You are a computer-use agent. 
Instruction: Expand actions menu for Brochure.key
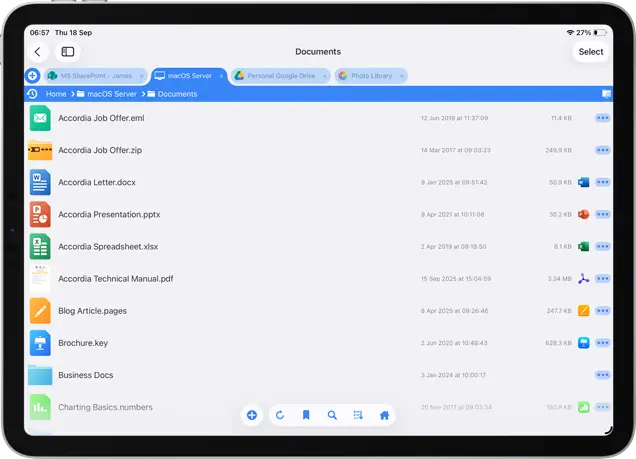[602, 343]
